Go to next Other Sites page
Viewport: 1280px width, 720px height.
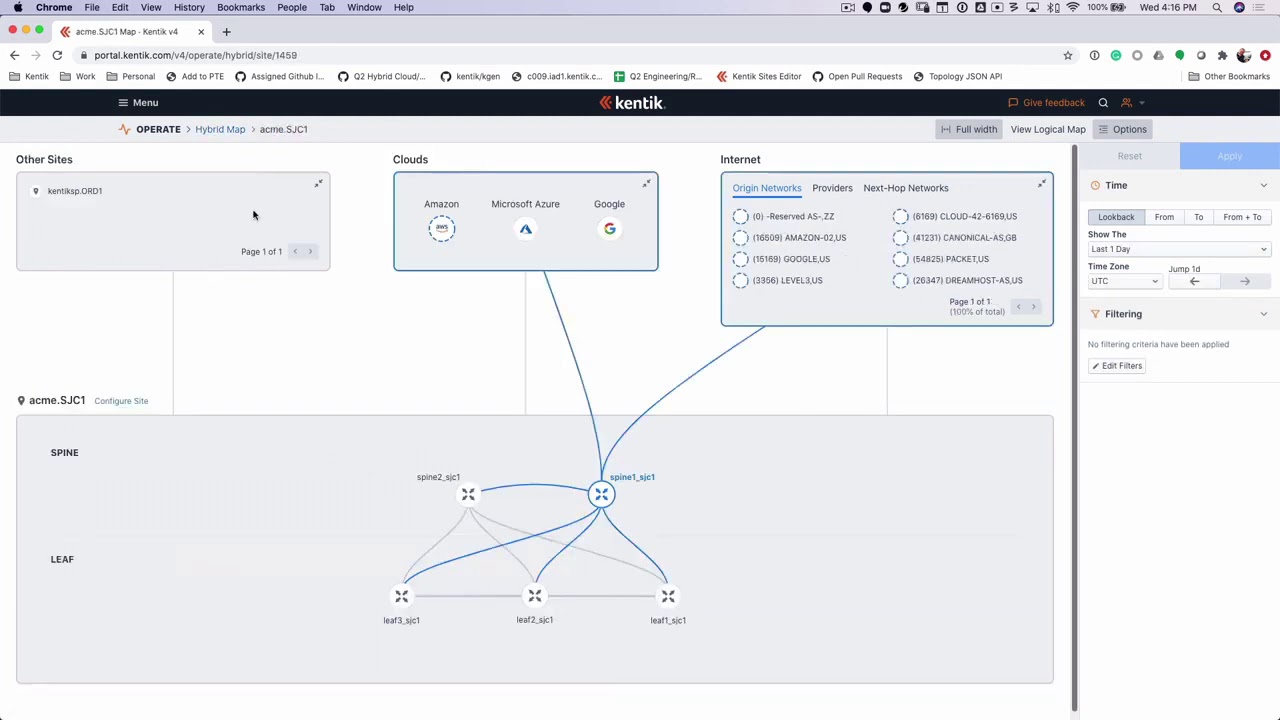[x=310, y=251]
